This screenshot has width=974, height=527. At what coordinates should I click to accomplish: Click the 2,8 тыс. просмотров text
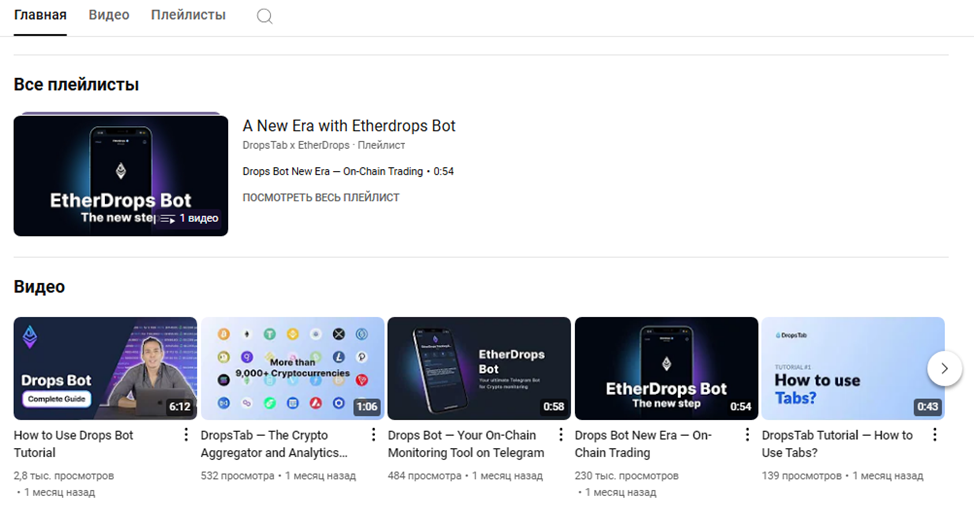64,476
